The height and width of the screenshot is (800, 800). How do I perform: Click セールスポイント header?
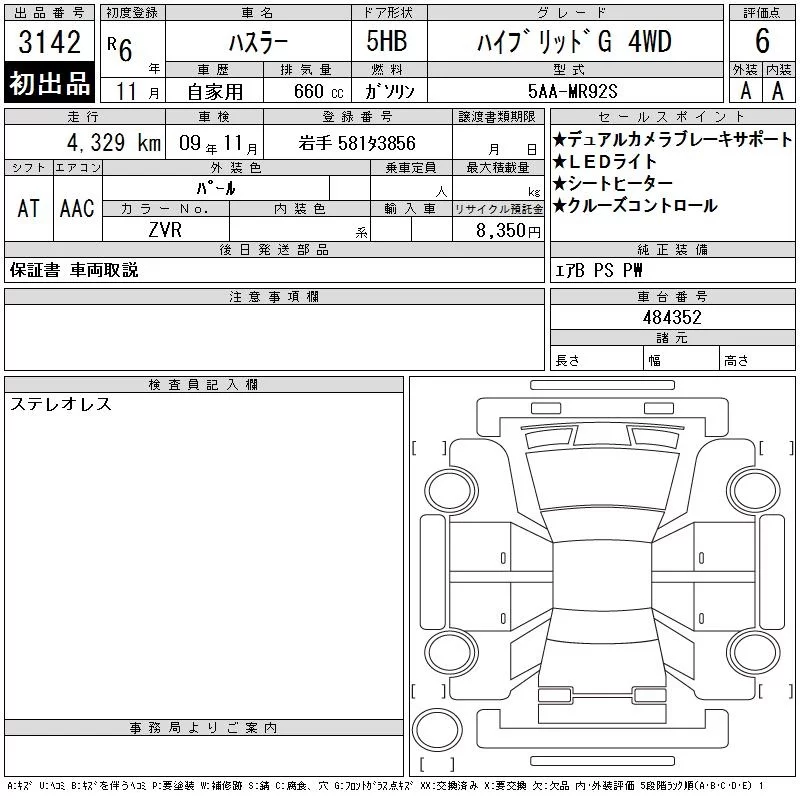tap(672, 117)
